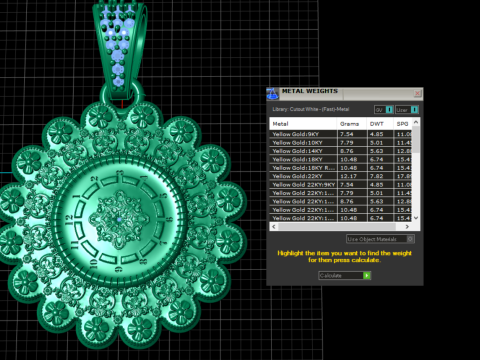Select the Yellow Gold:22KY row
The width and height of the screenshot is (480, 360).
(x=341, y=176)
